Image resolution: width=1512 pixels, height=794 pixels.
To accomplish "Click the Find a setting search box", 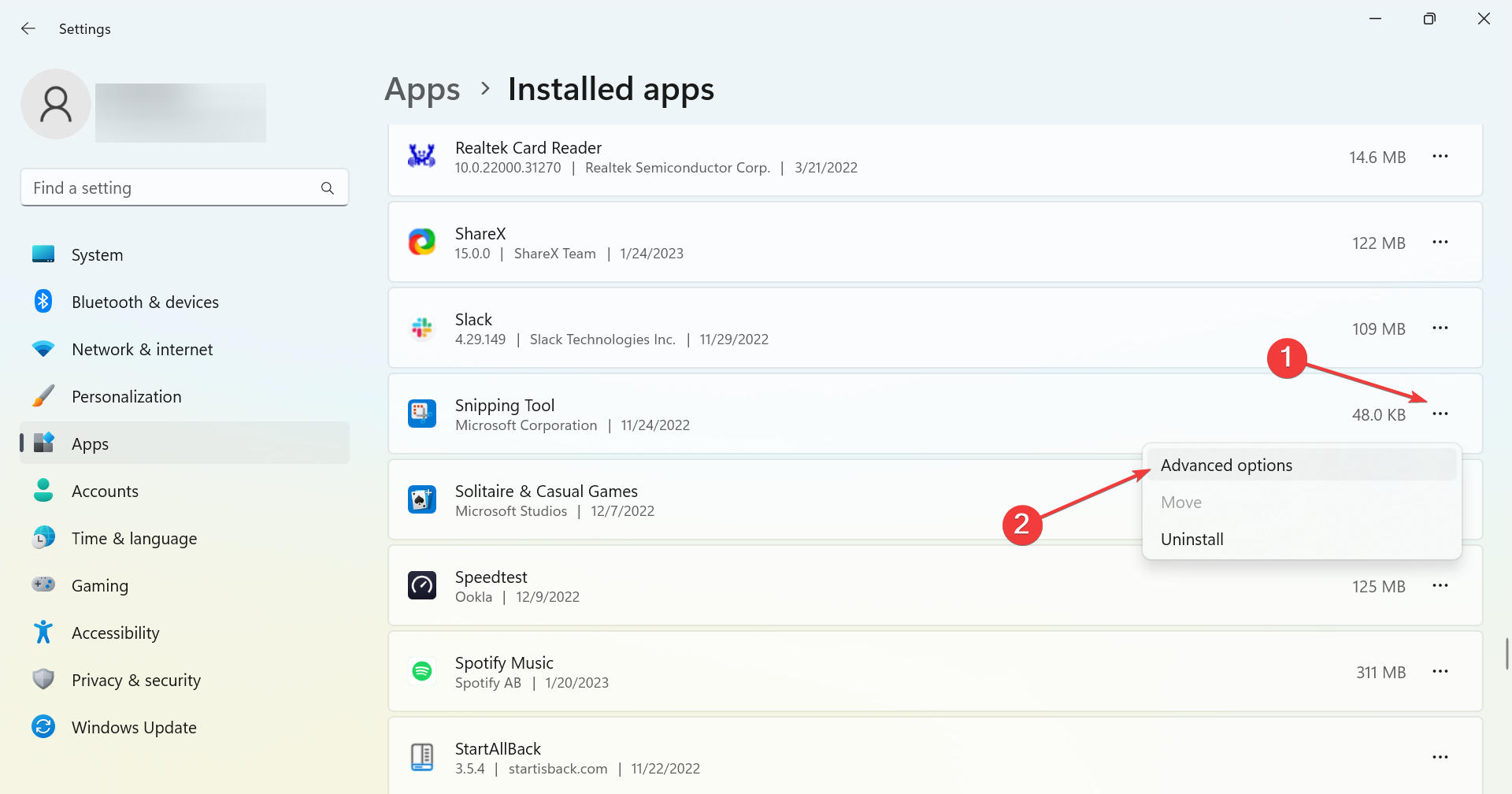I will [184, 187].
